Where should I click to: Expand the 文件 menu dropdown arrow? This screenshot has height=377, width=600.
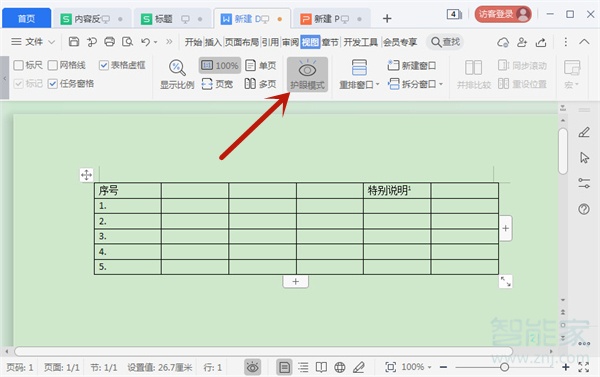tap(52, 42)
